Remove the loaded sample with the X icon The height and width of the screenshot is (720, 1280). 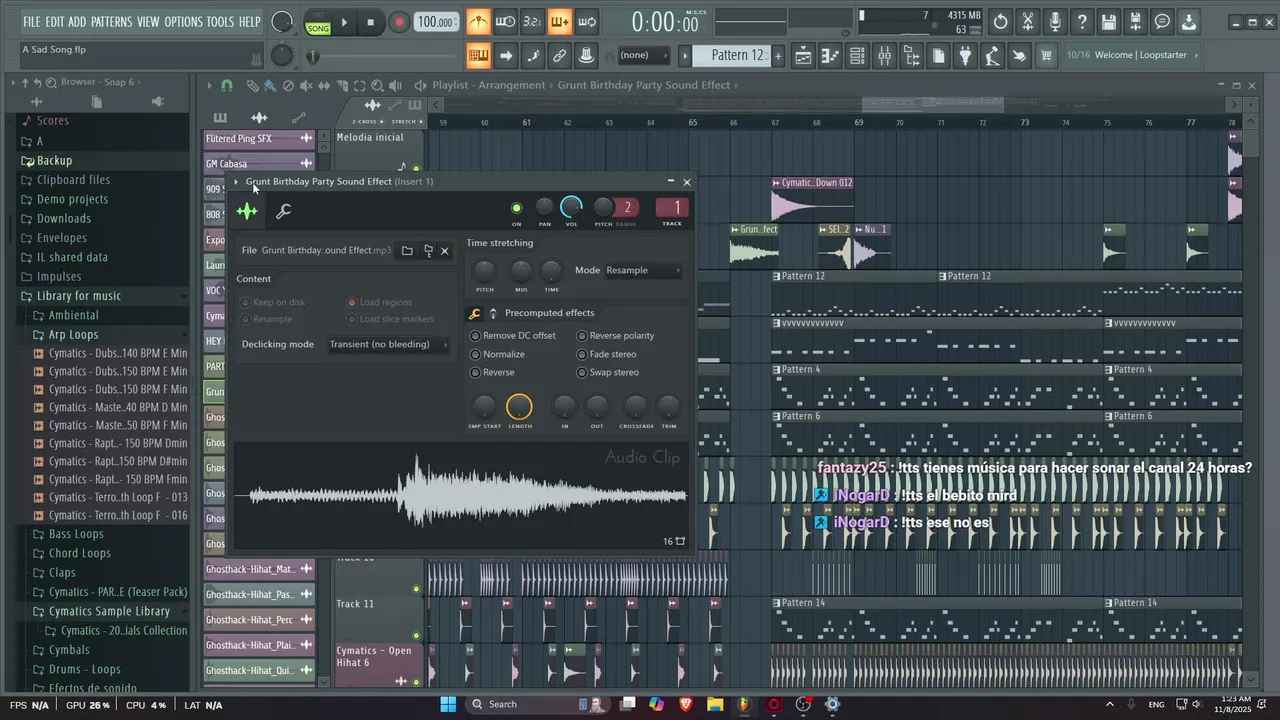pyautogui.click(x=445, y=251)
